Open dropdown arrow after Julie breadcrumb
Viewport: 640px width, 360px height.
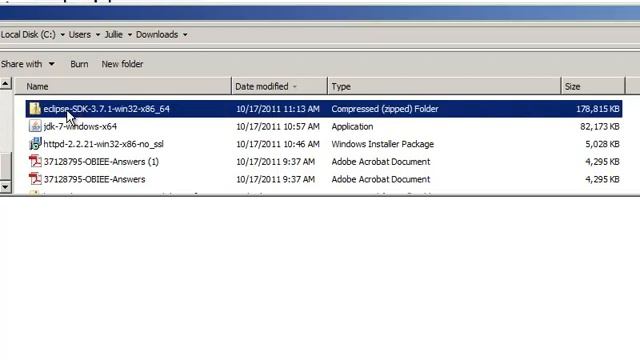click(x=129, y=35)
